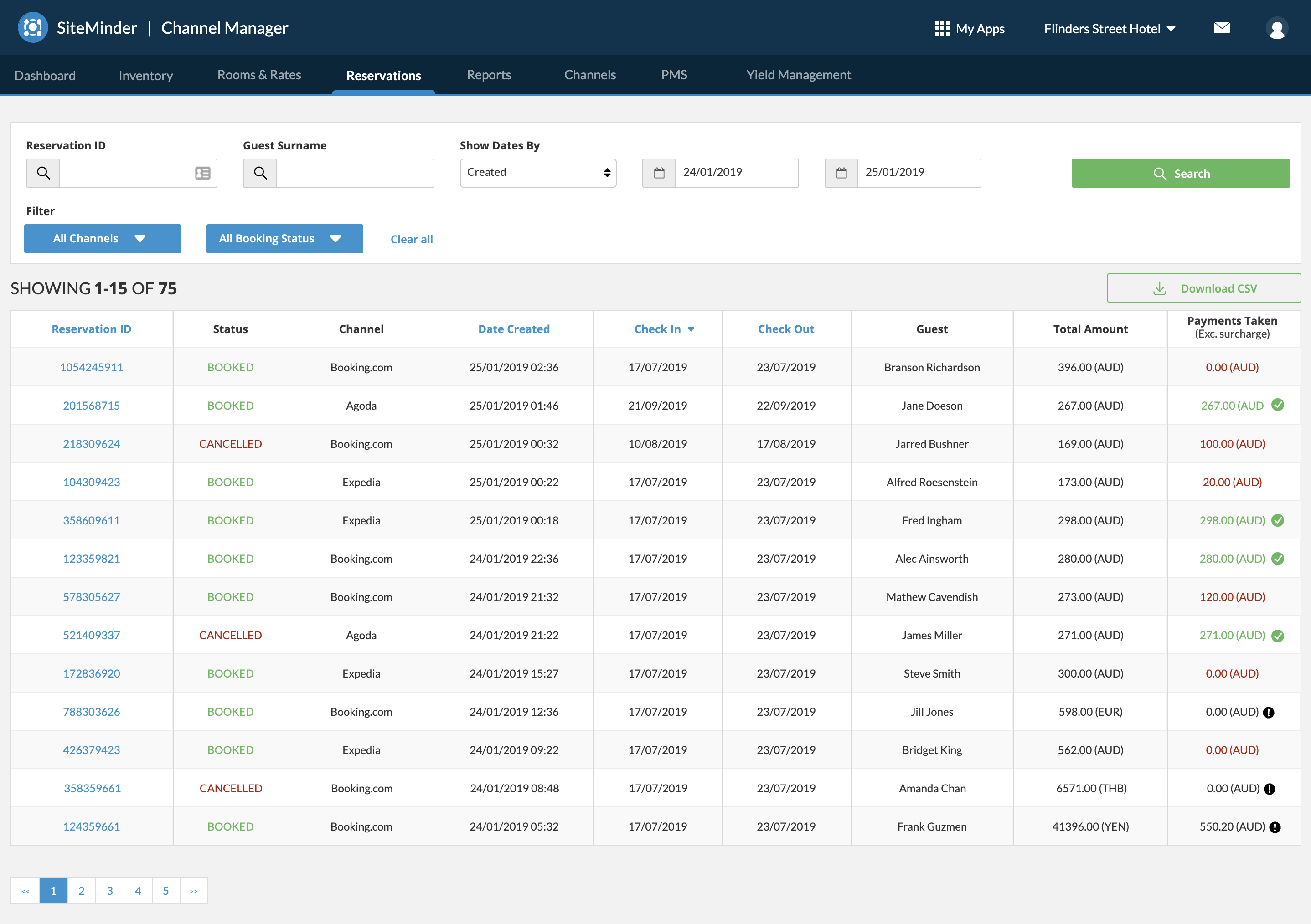This screenshot has width=1311, height=924.
Task: Open reservation 123359821
Action: pyautogui.click(x=91, y=559)
